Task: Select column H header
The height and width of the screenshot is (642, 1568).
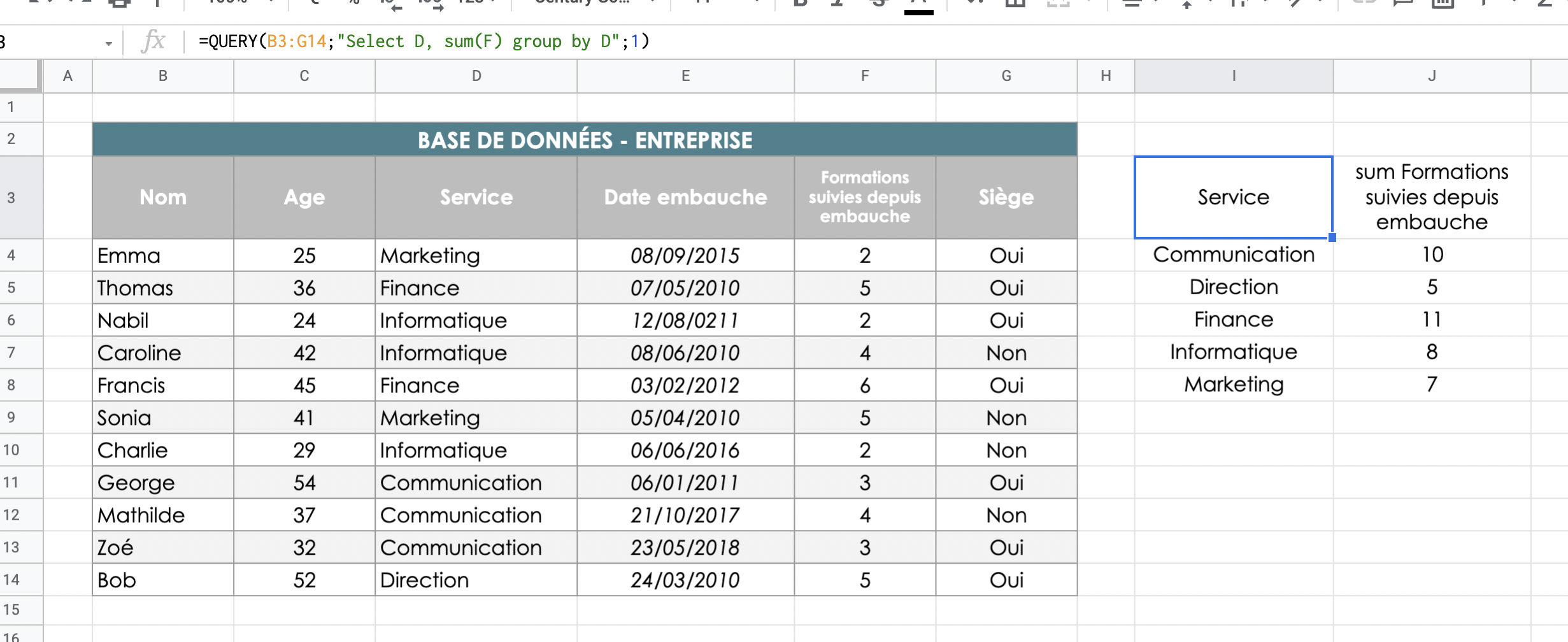Action: click(x=1106, y=76)
